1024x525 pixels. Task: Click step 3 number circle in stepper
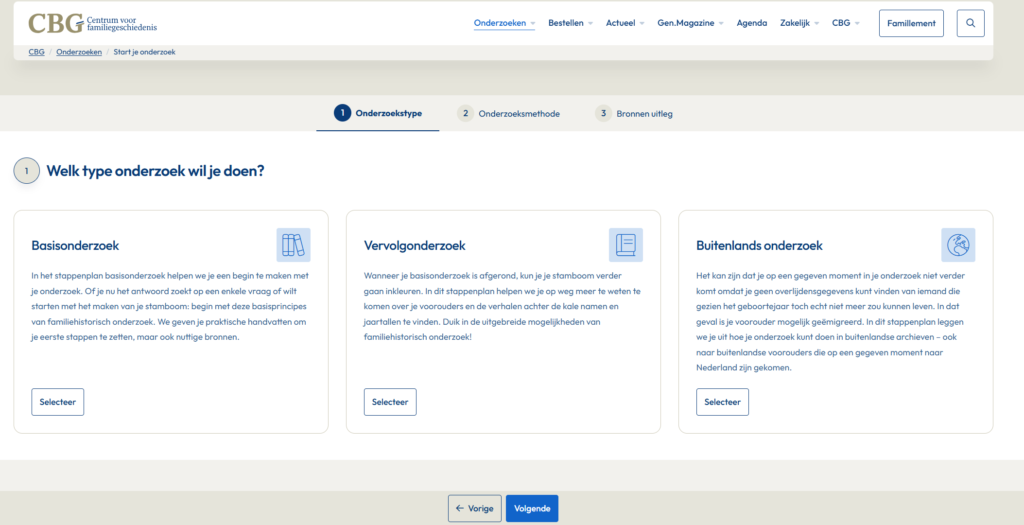(603, 114)
